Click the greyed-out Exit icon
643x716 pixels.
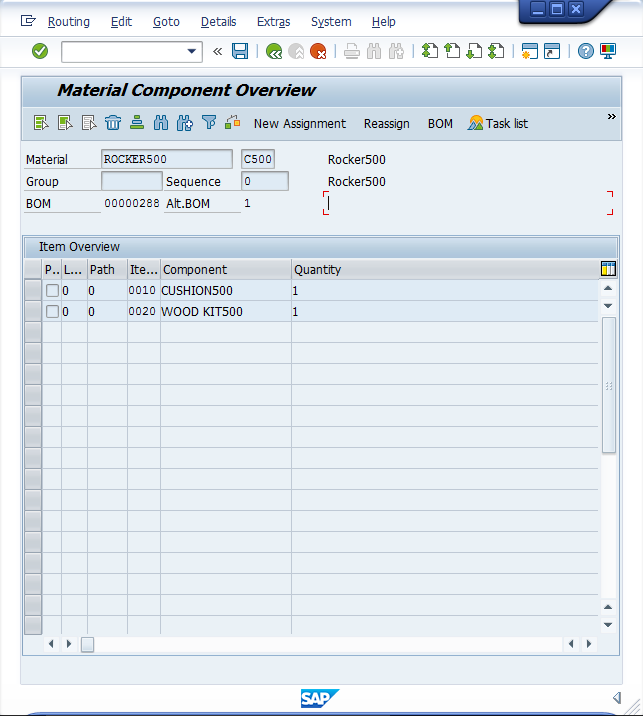point(296,51)
